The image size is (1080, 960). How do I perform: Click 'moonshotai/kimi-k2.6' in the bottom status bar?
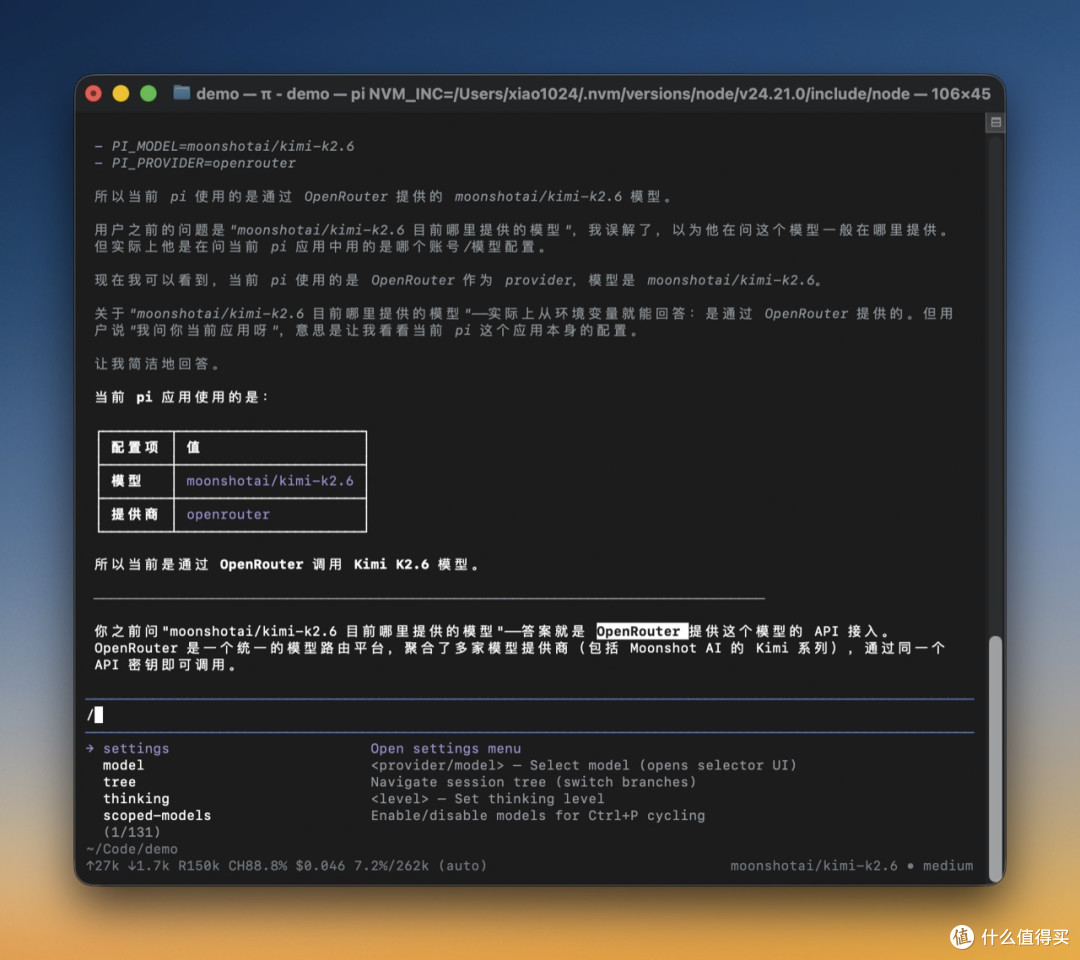coord(813,866)
